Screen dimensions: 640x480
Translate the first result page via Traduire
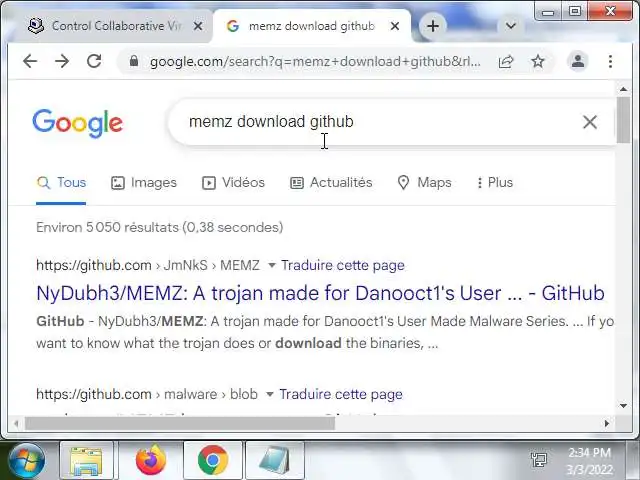point(343,265)
